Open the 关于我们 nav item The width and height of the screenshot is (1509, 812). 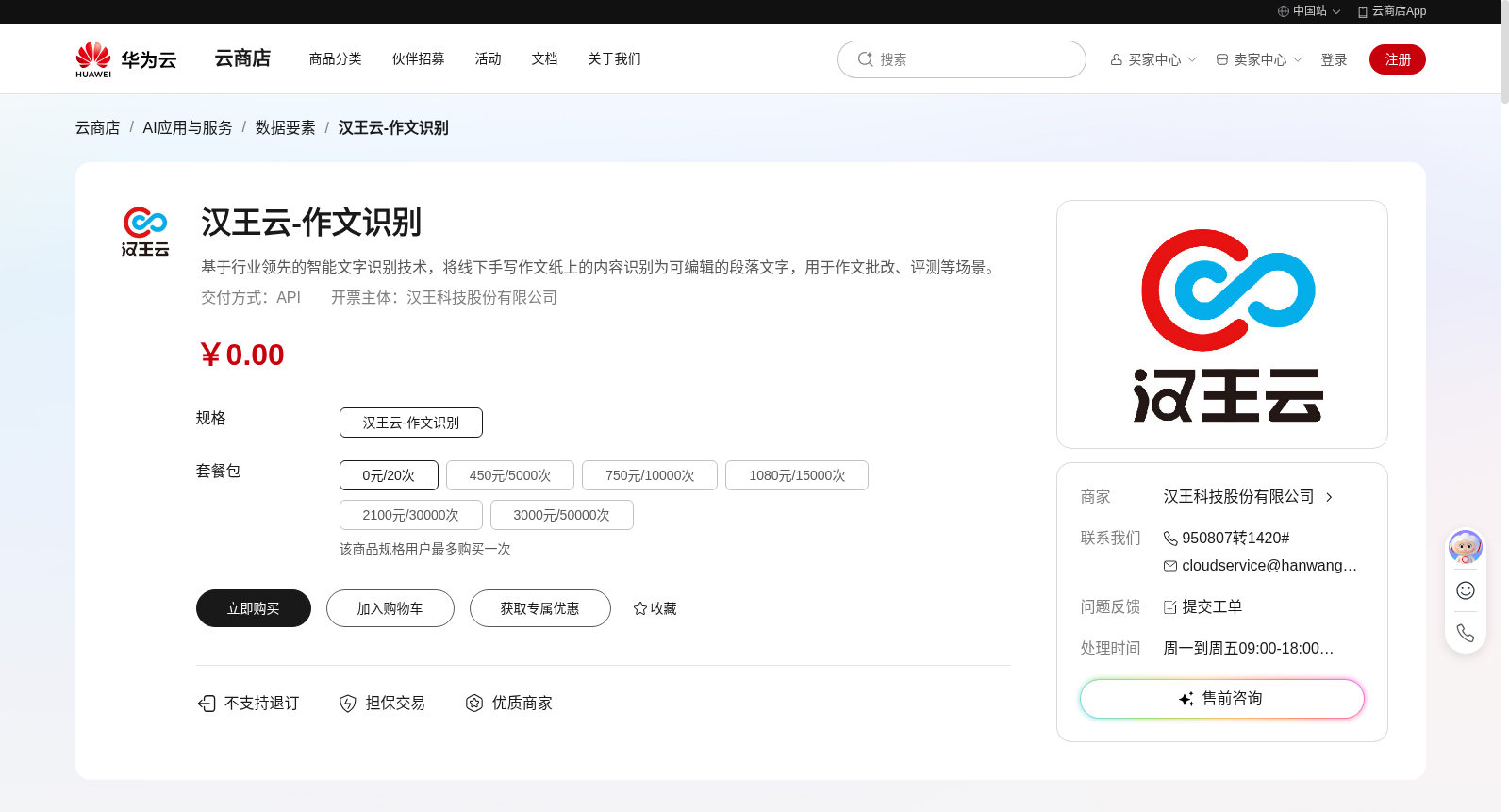coord(615,58)
